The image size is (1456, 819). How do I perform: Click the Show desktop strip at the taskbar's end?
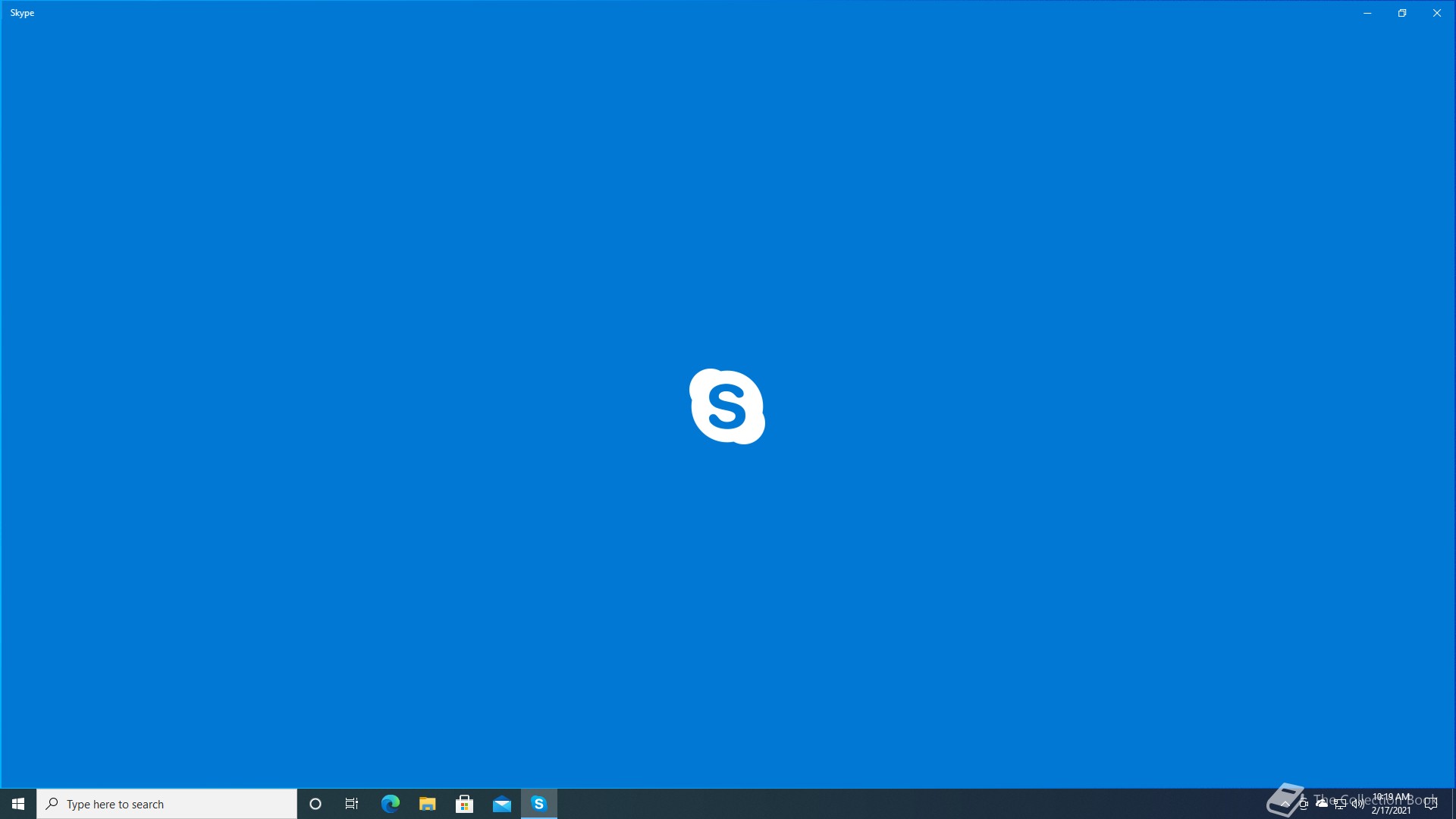[1453, 804]
